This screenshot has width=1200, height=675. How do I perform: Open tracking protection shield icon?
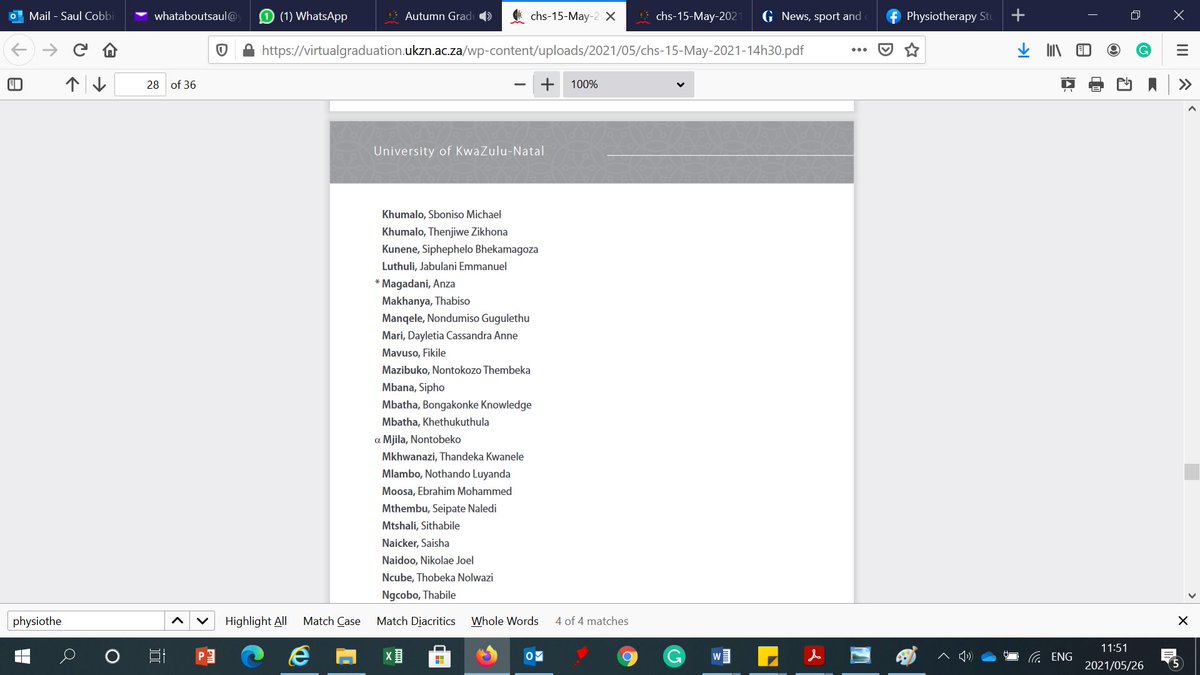[x=223, y=51]
